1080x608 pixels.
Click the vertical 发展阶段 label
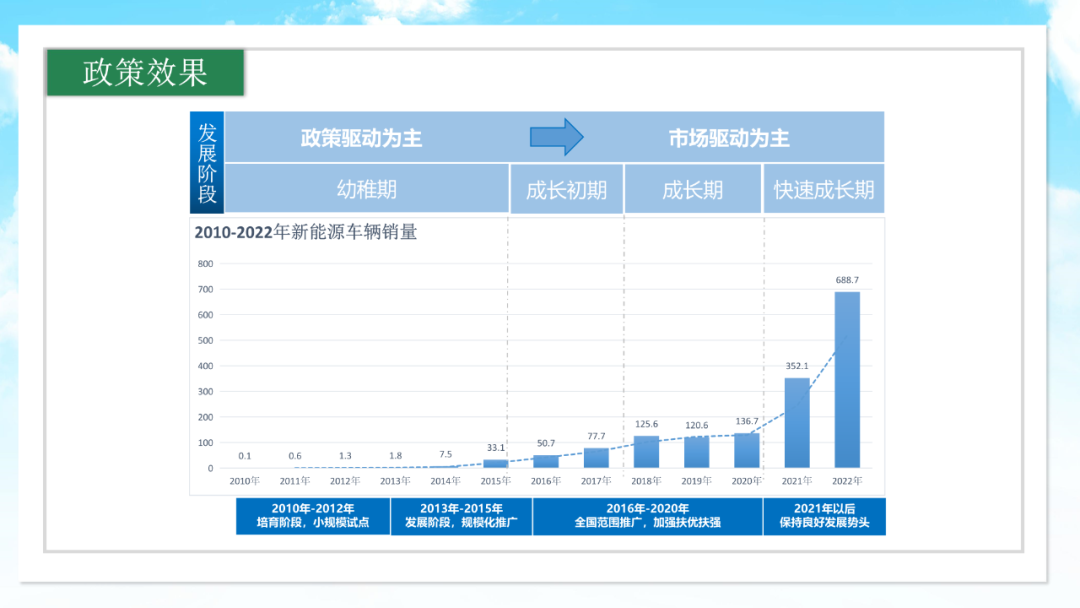point(207,162)
